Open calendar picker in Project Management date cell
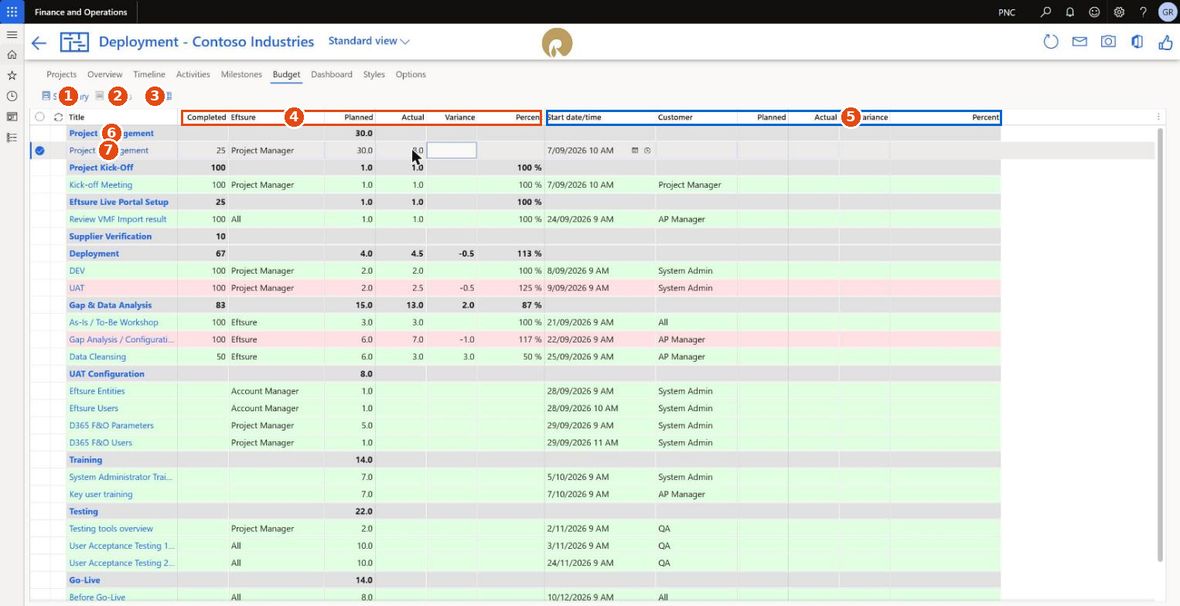 (x=635, y=151)
